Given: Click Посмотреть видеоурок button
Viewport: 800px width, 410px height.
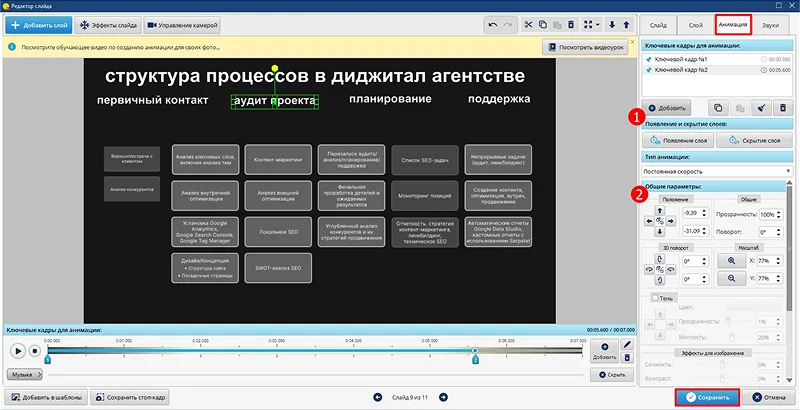Looking at the screenshot, I should tap(585, 47).
